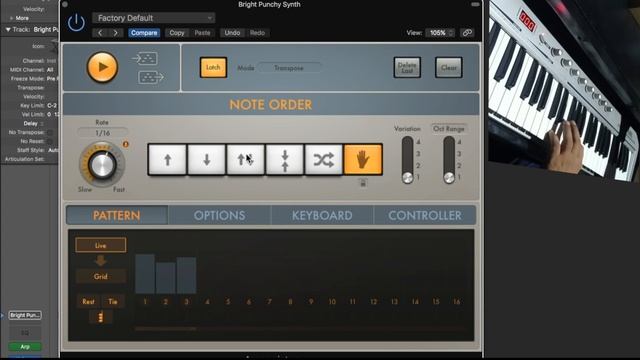This screenshot has height=360, width=640.
Task: Click pattern step 1 velocity bar
Action: [145, 274]
